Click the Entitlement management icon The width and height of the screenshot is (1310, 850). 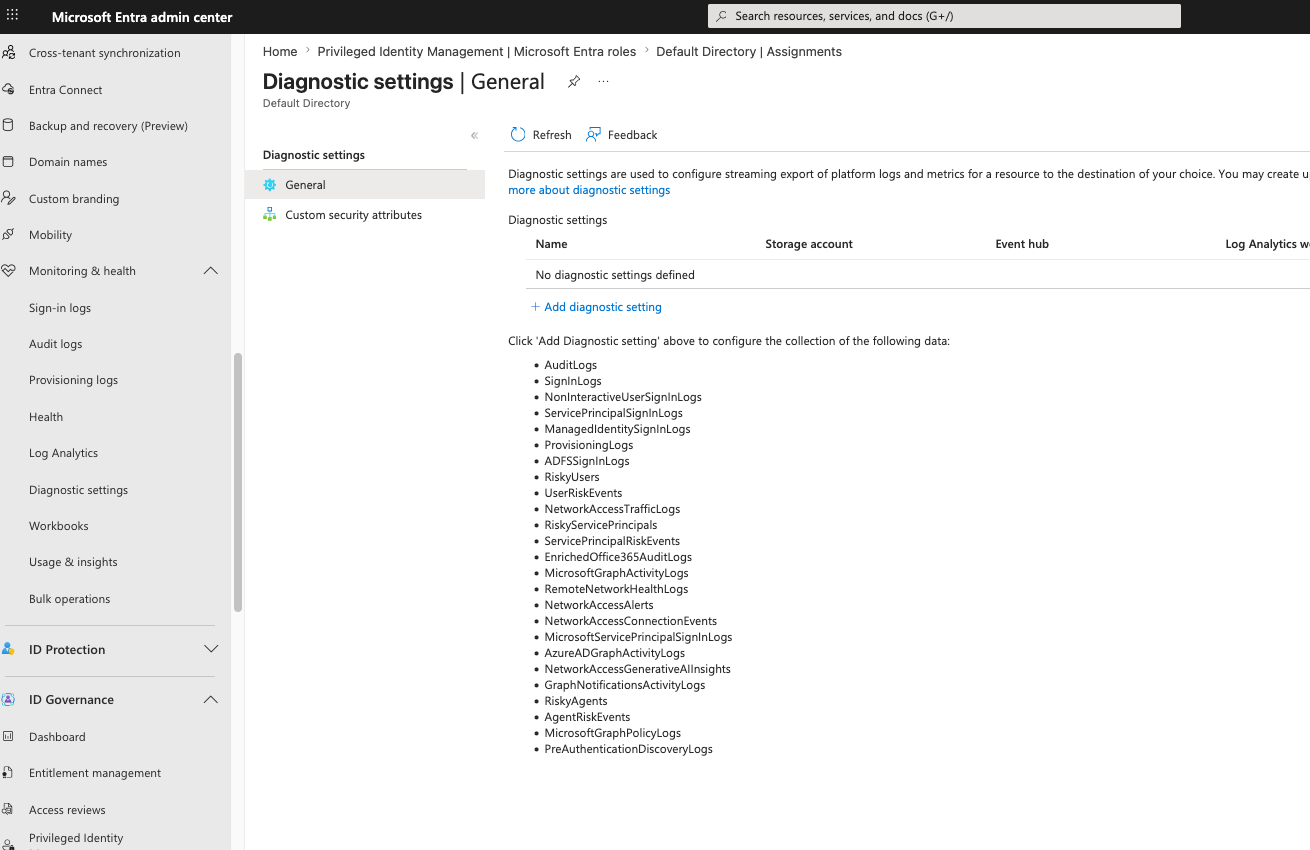click(8, 773)
